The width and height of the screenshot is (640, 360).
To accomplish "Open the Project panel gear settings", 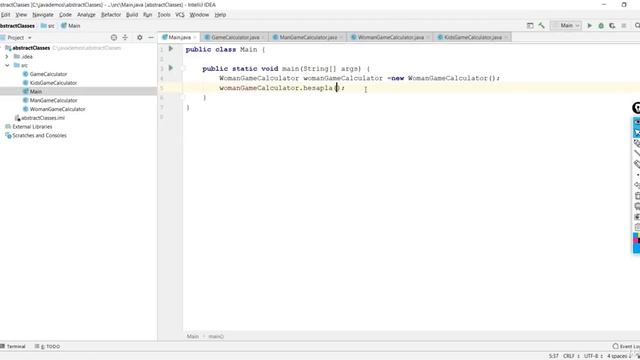I will pyautogui.click(x=140, y=38).
